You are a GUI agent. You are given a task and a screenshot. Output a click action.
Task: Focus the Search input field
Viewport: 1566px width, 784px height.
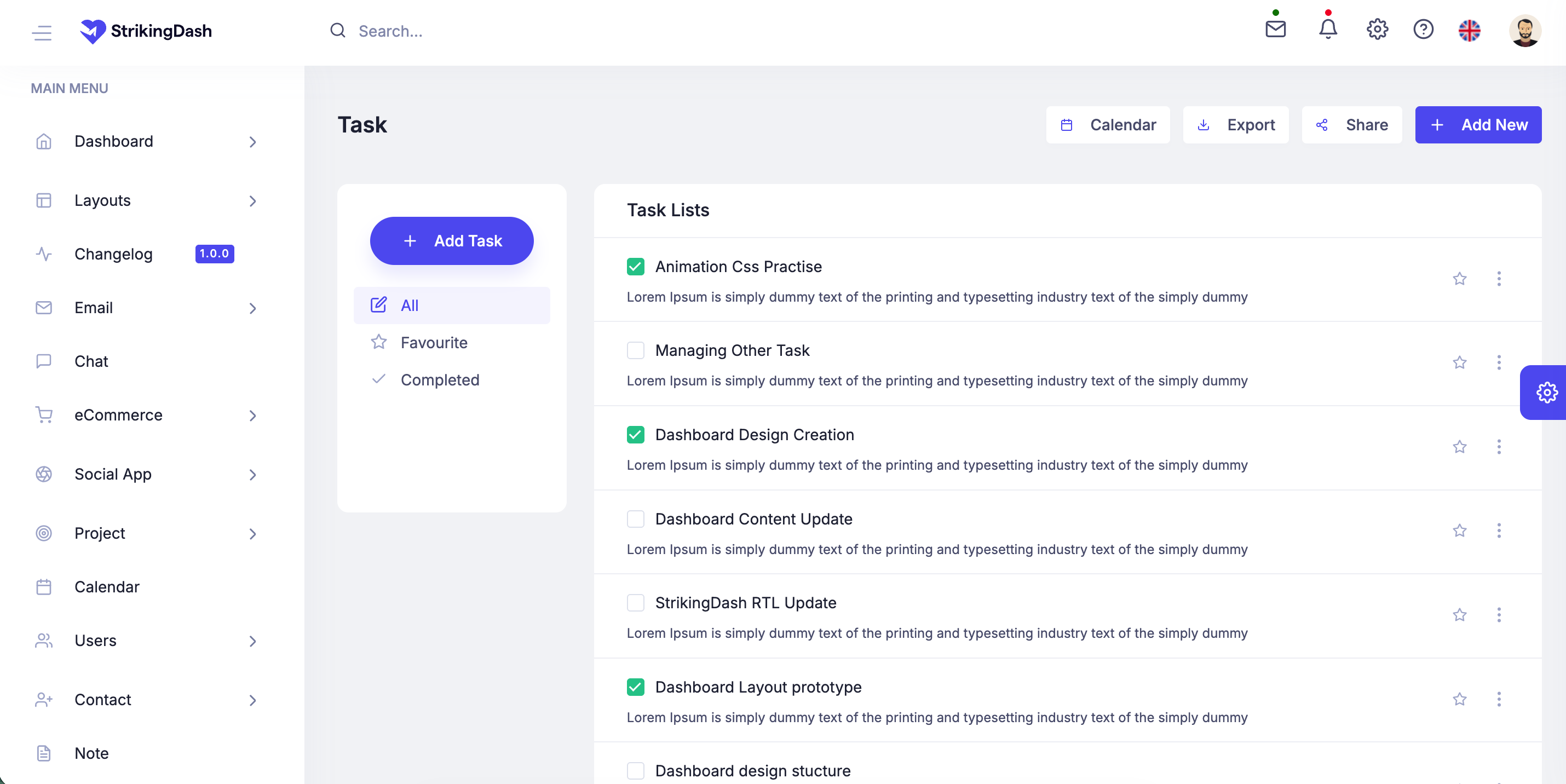point(486,31)
